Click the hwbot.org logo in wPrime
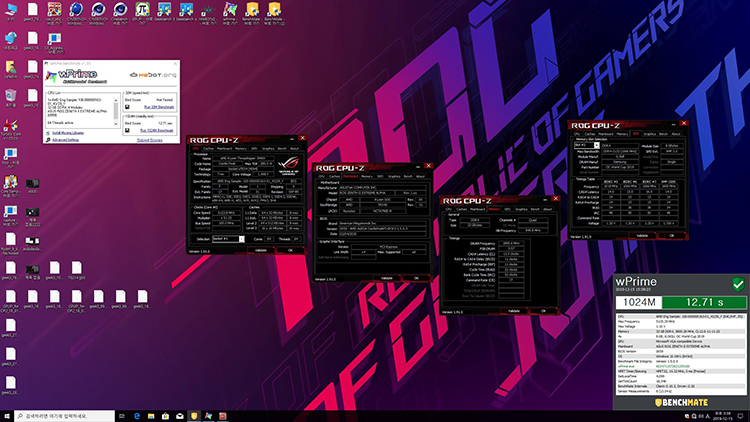This screenshot has width=750, height=422. point(154,75)
